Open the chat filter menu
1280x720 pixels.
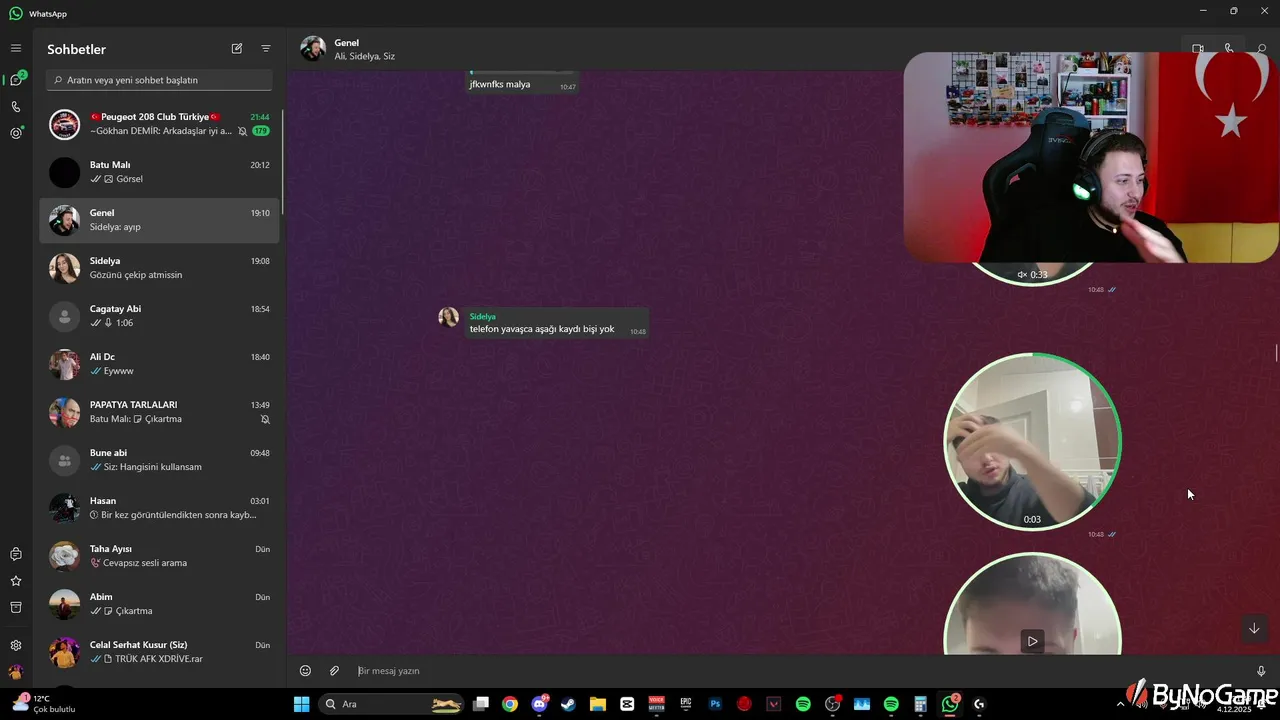(x=266, y=48)
